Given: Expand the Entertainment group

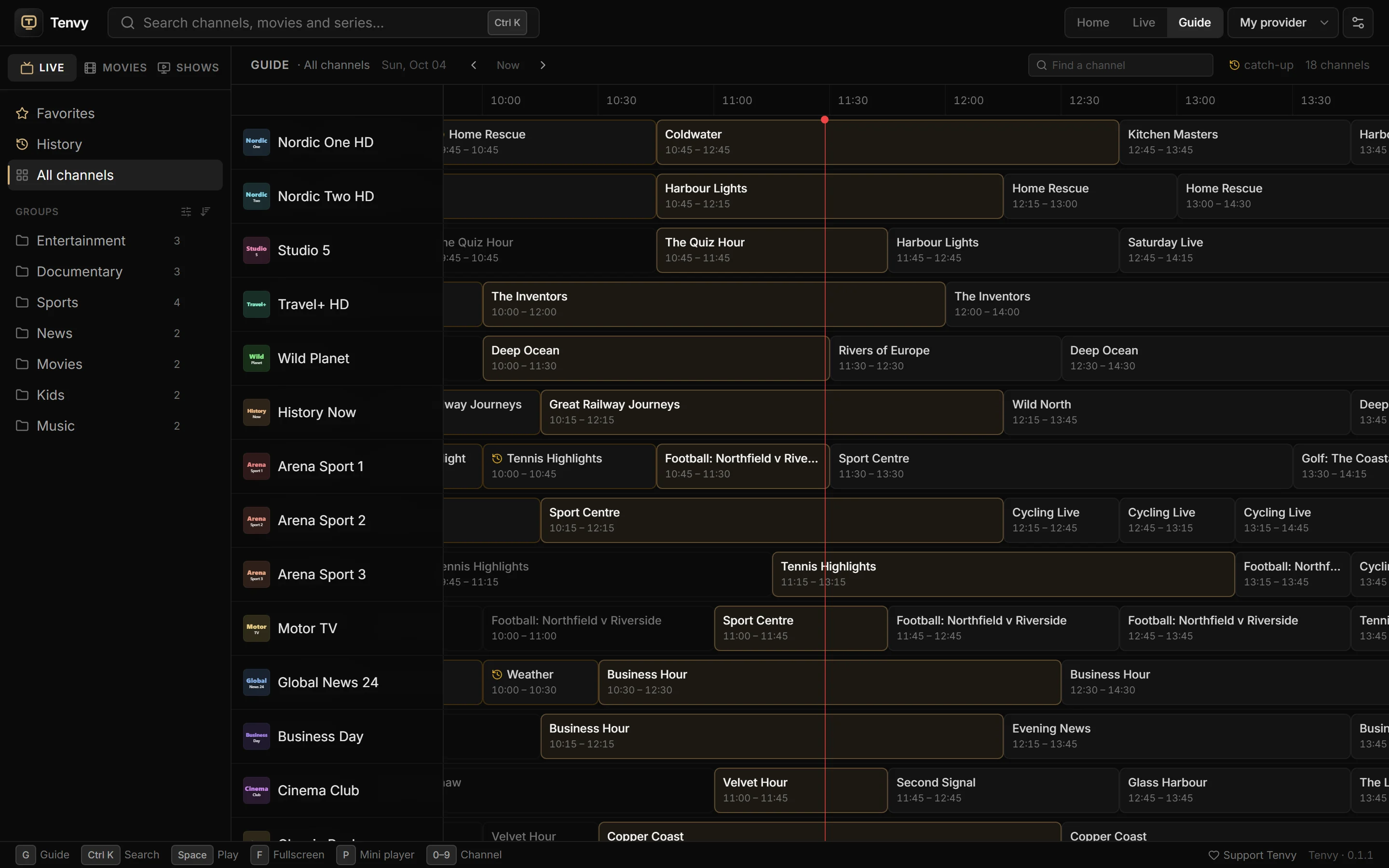Looking at the screenshot, I should click(x=115, y=241).
